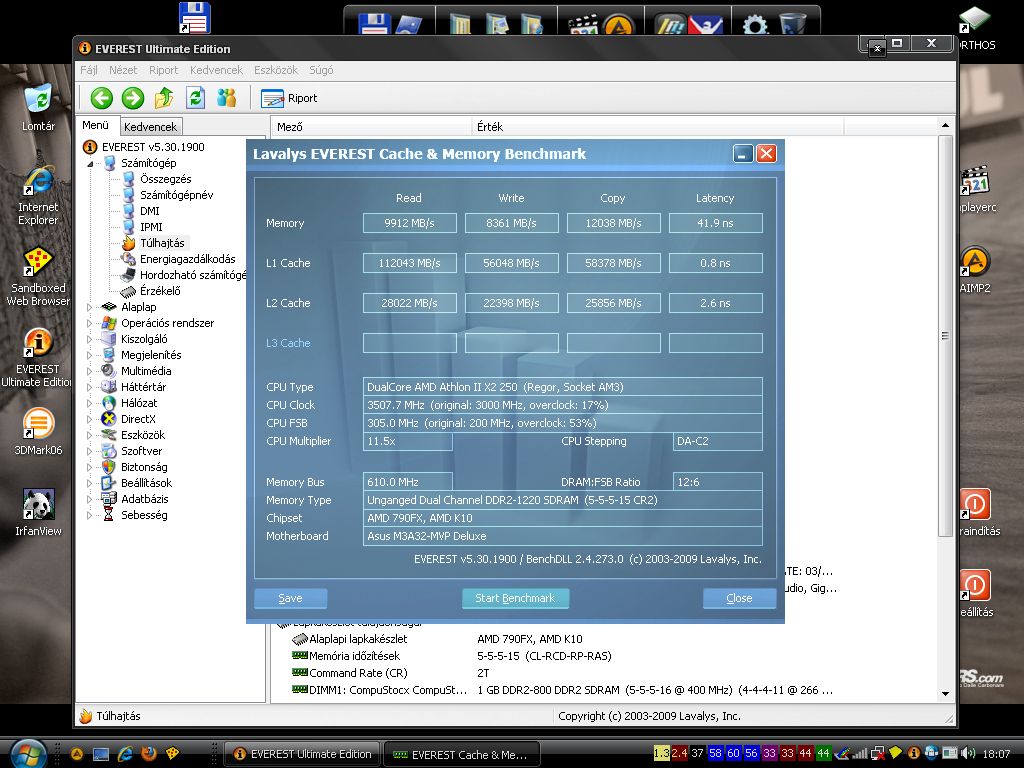This screenshot has width=1024, height=768.
Task: Open the Nézet menu
Action: click(123, 70)
